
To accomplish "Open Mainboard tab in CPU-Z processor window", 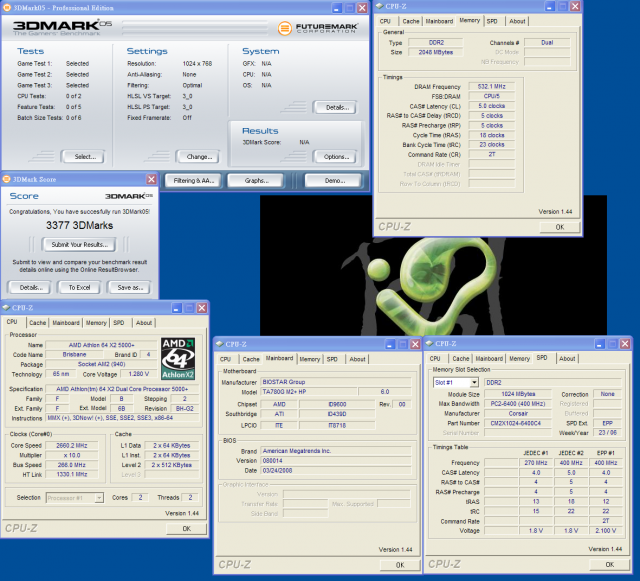I will pos(66,323).
